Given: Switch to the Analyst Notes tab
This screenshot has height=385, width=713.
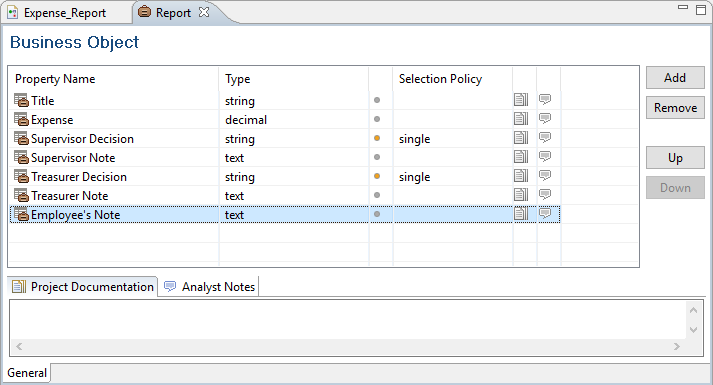Looking at the screenshot, I should click(209, 287).
